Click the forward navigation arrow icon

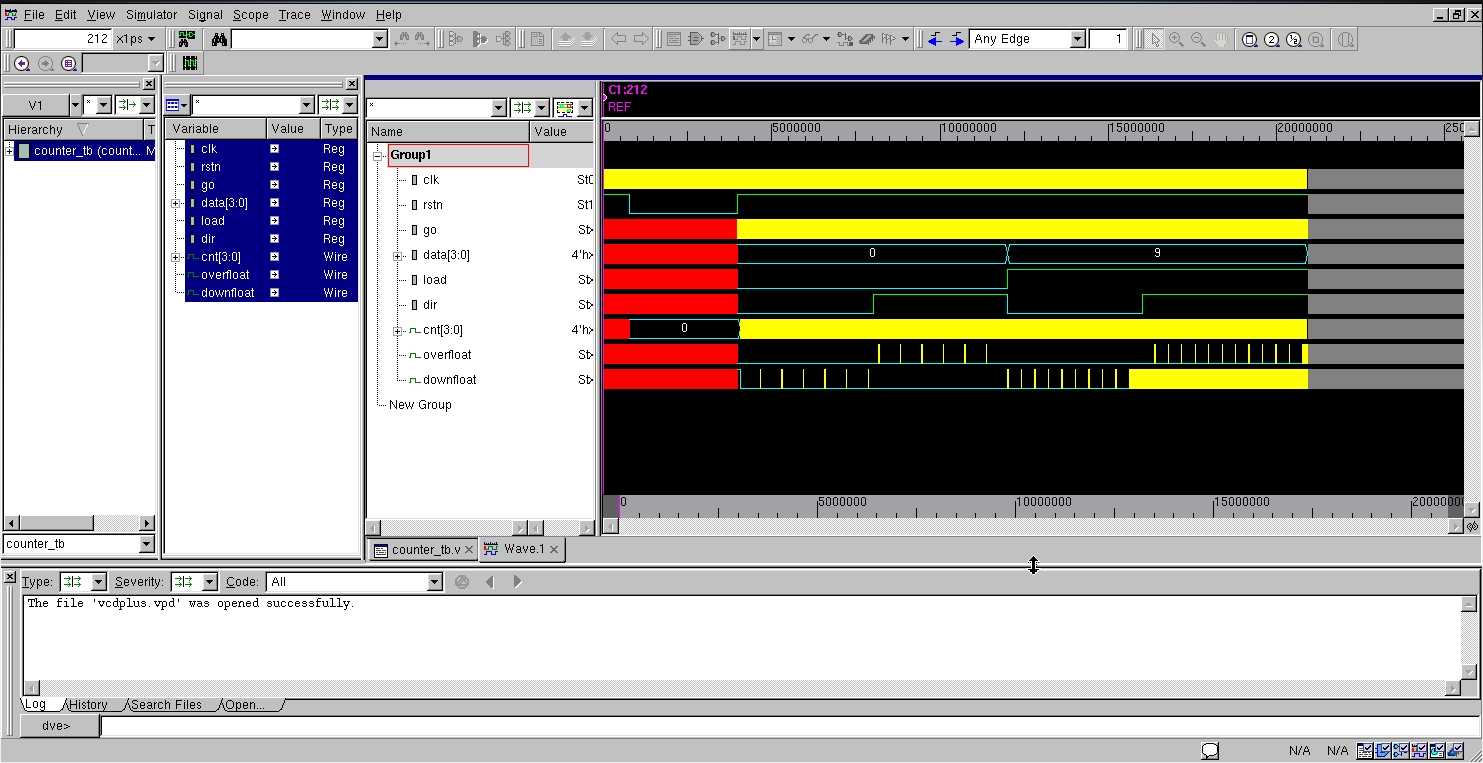641,39
